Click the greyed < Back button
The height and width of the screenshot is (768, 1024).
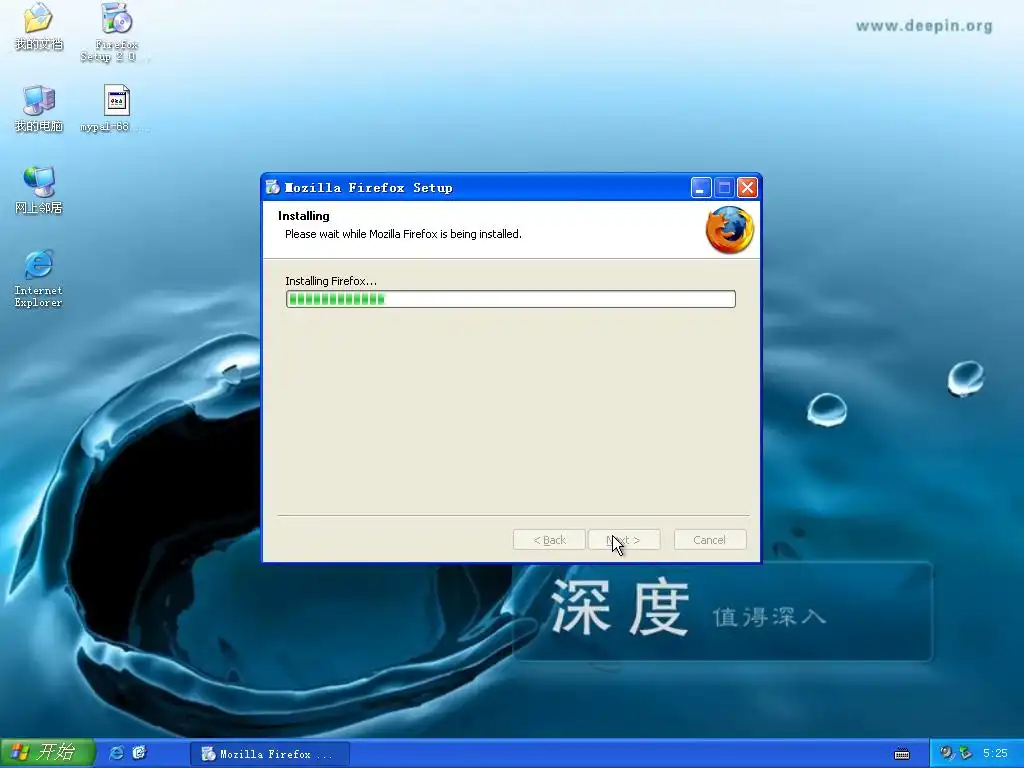[x=549, y=540]
